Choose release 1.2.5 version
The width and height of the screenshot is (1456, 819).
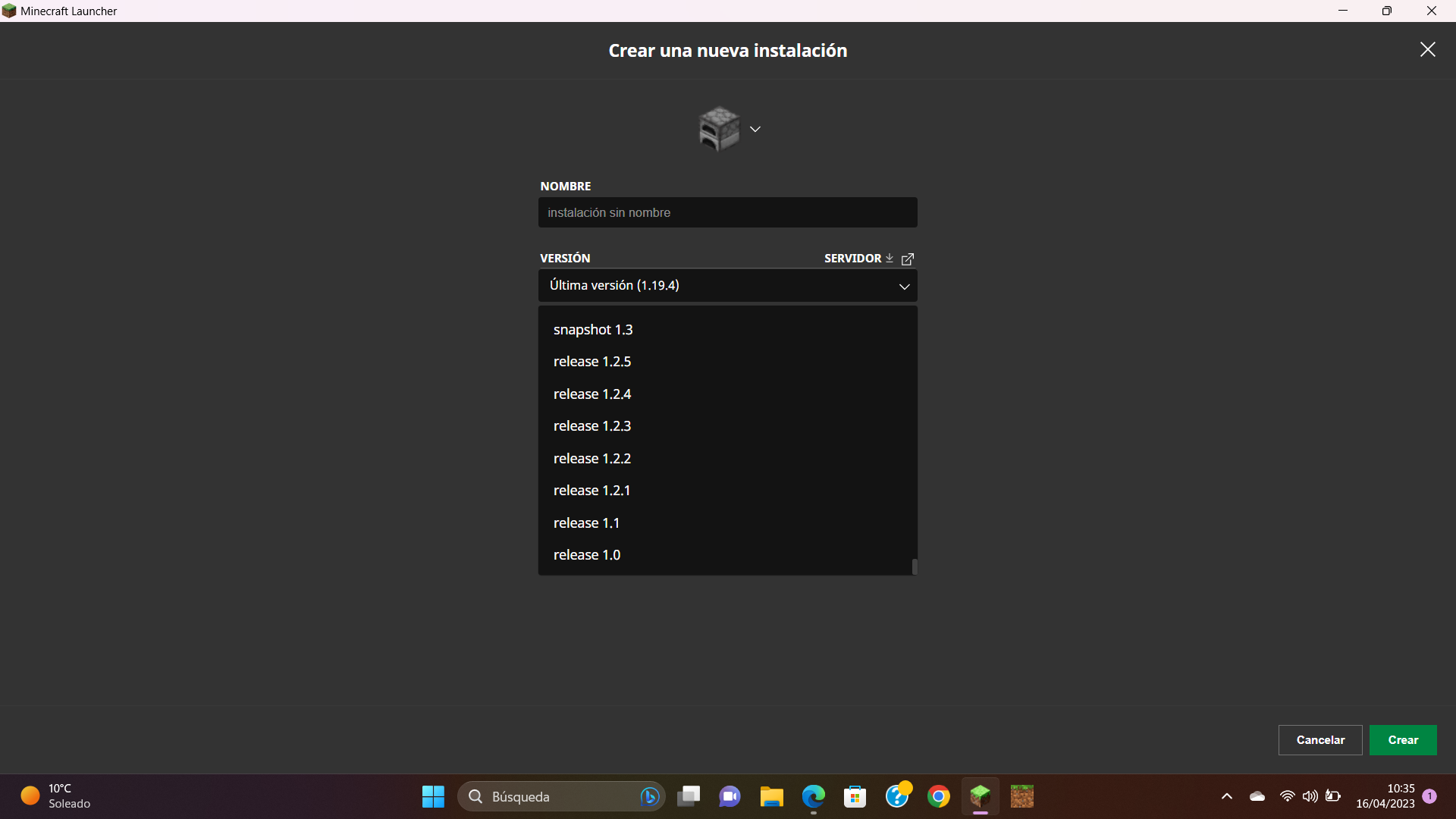click(x=592, y=362)
